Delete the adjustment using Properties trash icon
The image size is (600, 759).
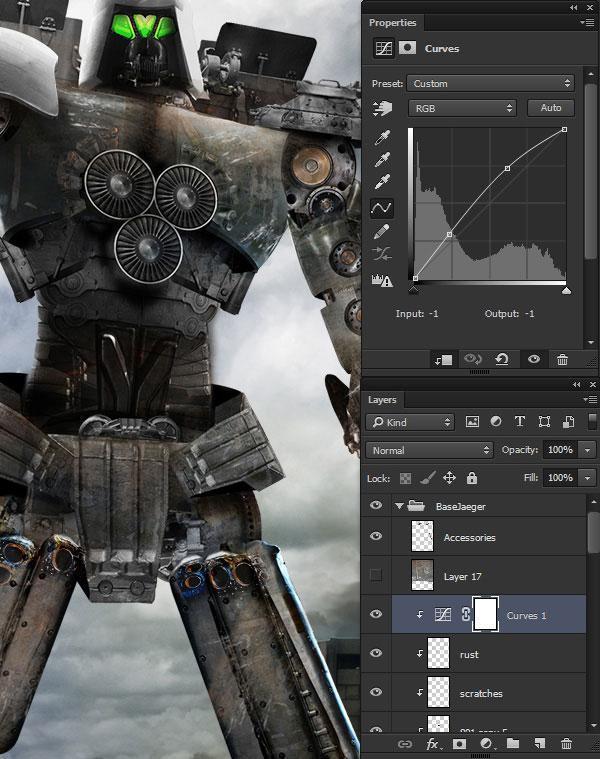click(562, 360)
